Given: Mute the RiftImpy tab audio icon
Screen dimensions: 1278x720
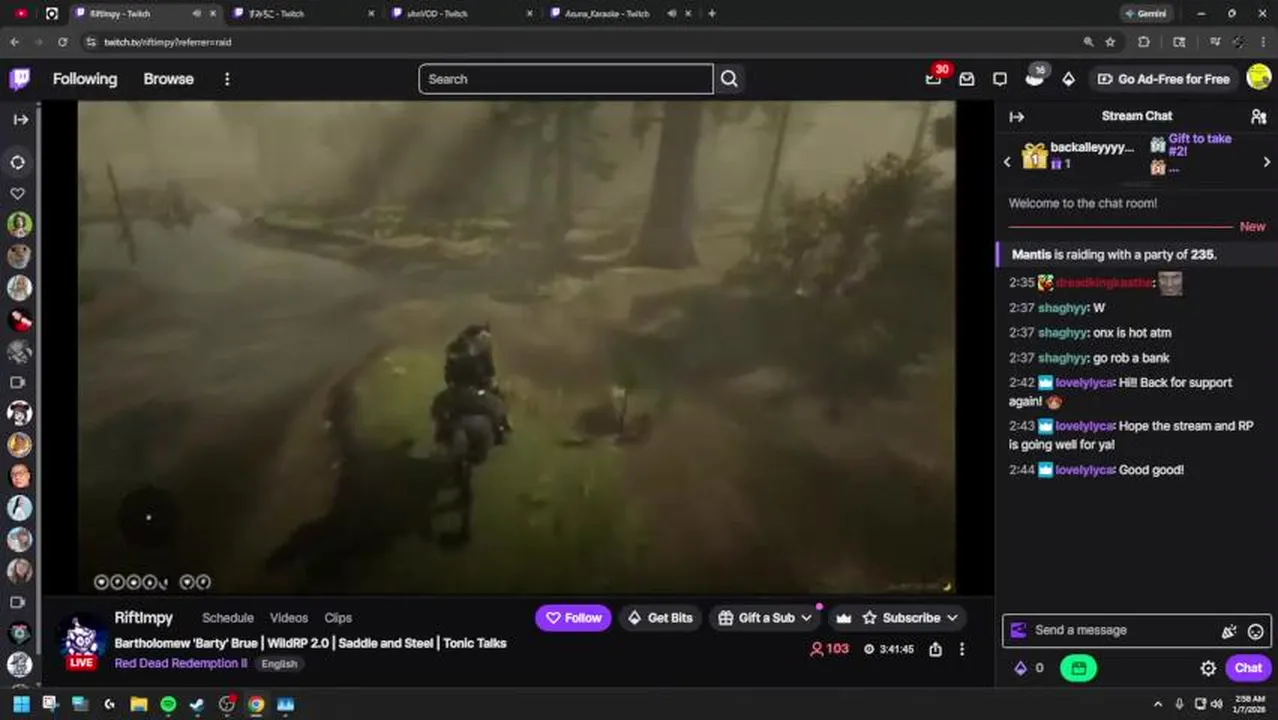Looking at the screenshot, I should (196, 14).
